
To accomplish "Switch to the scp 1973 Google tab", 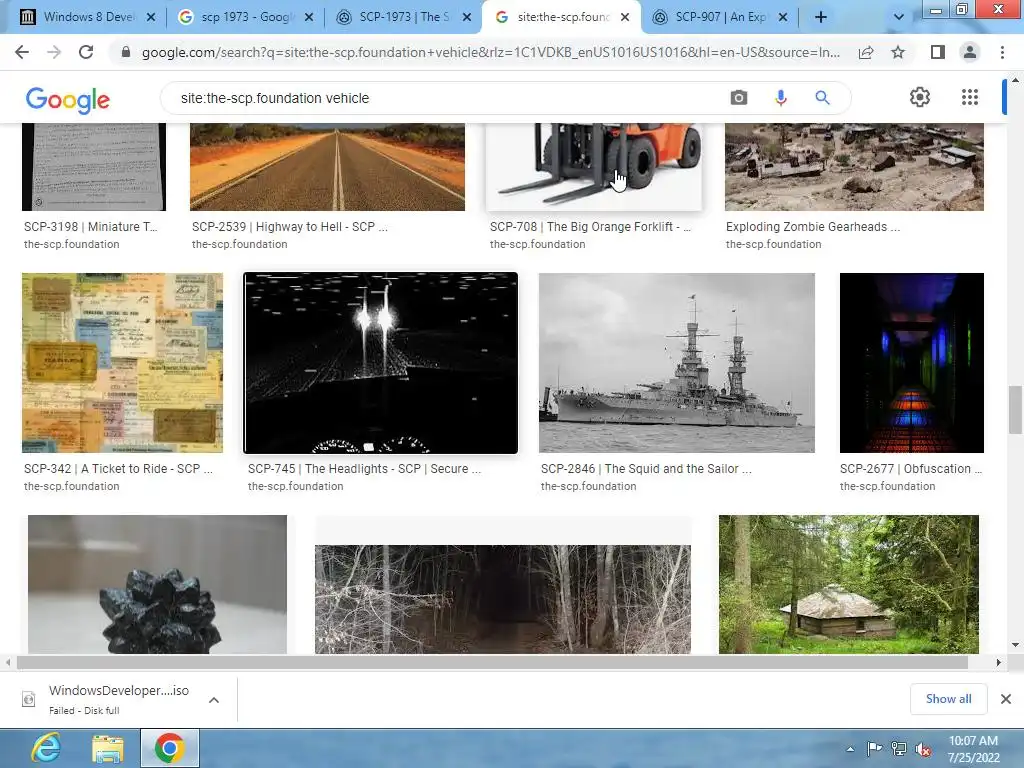I will pyautogui.click(x=244, y=17).
